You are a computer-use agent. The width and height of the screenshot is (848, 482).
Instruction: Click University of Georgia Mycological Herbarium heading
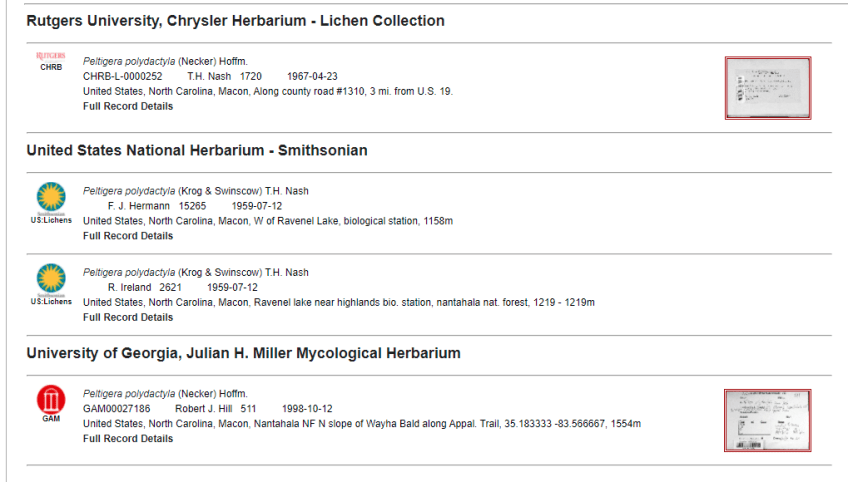coord(243,353)
